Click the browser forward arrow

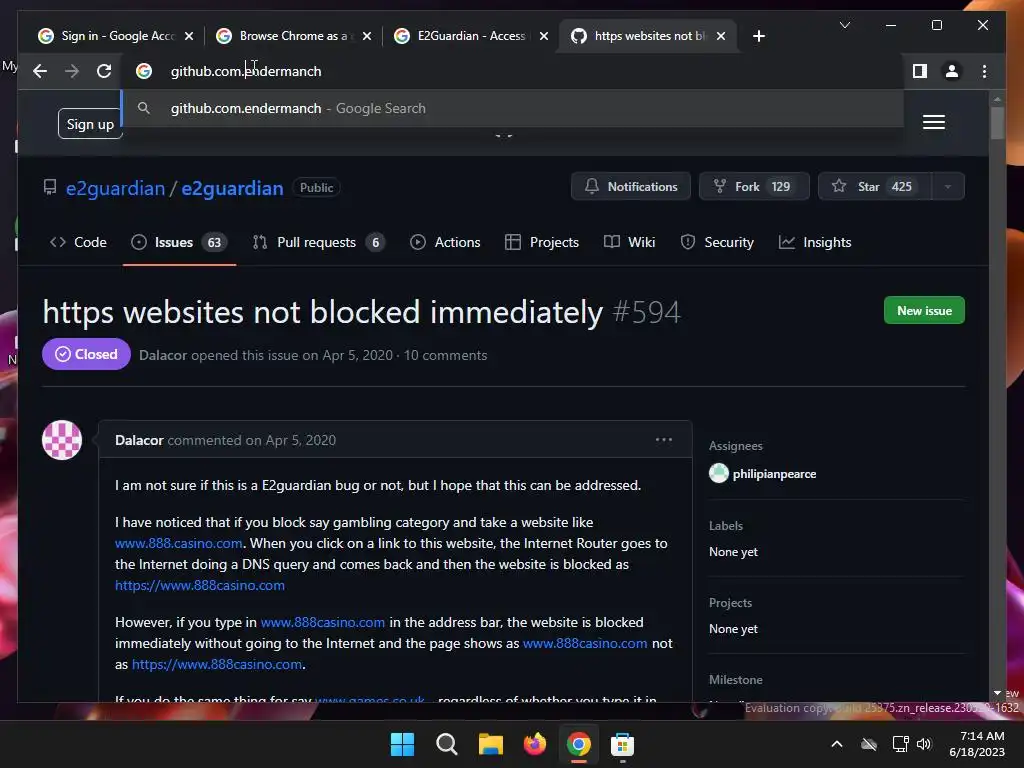coord(72,71)
